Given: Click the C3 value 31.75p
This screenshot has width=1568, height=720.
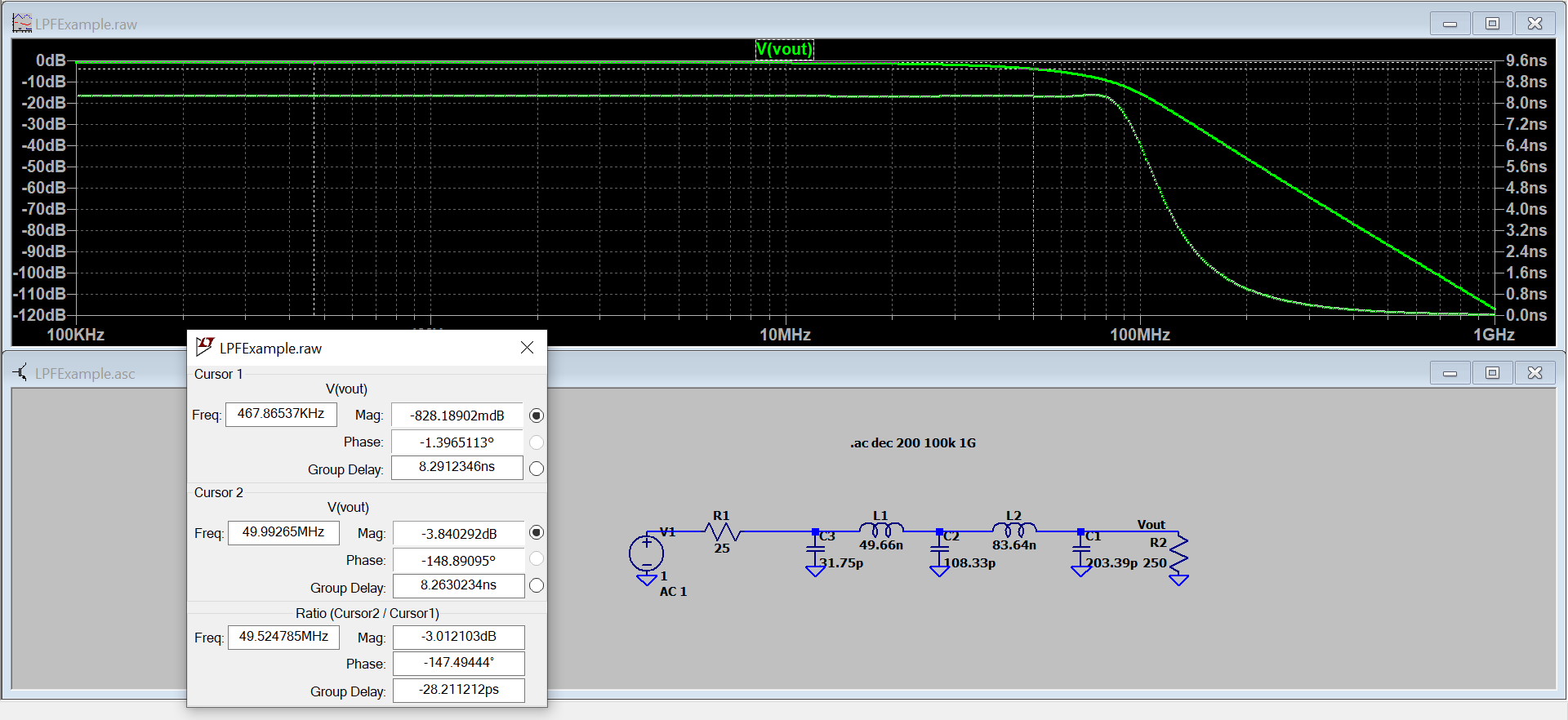Looking at the screenshot, I should pyautogui.click(x=841, y=563).
